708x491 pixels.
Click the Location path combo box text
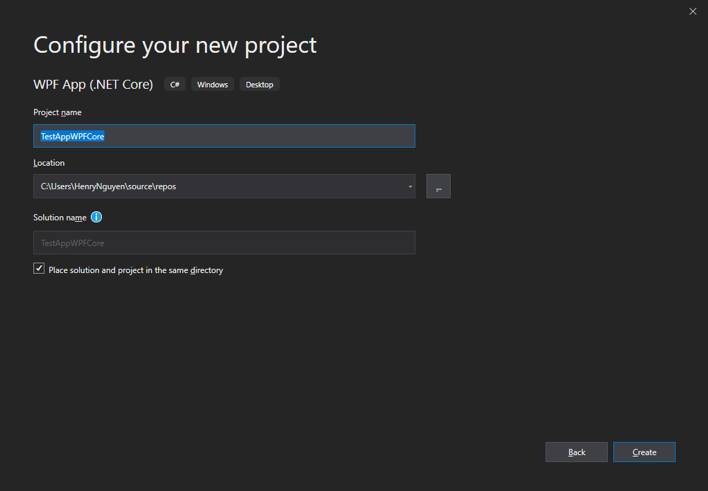[x=108, y=187]
